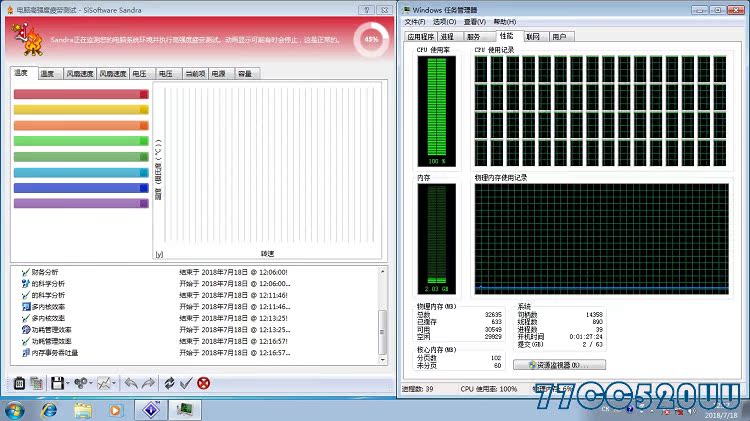Viewport: 750px width, 421px height.
Task: Click the log list scrollbar thumb
Action: tap(382, 332)
